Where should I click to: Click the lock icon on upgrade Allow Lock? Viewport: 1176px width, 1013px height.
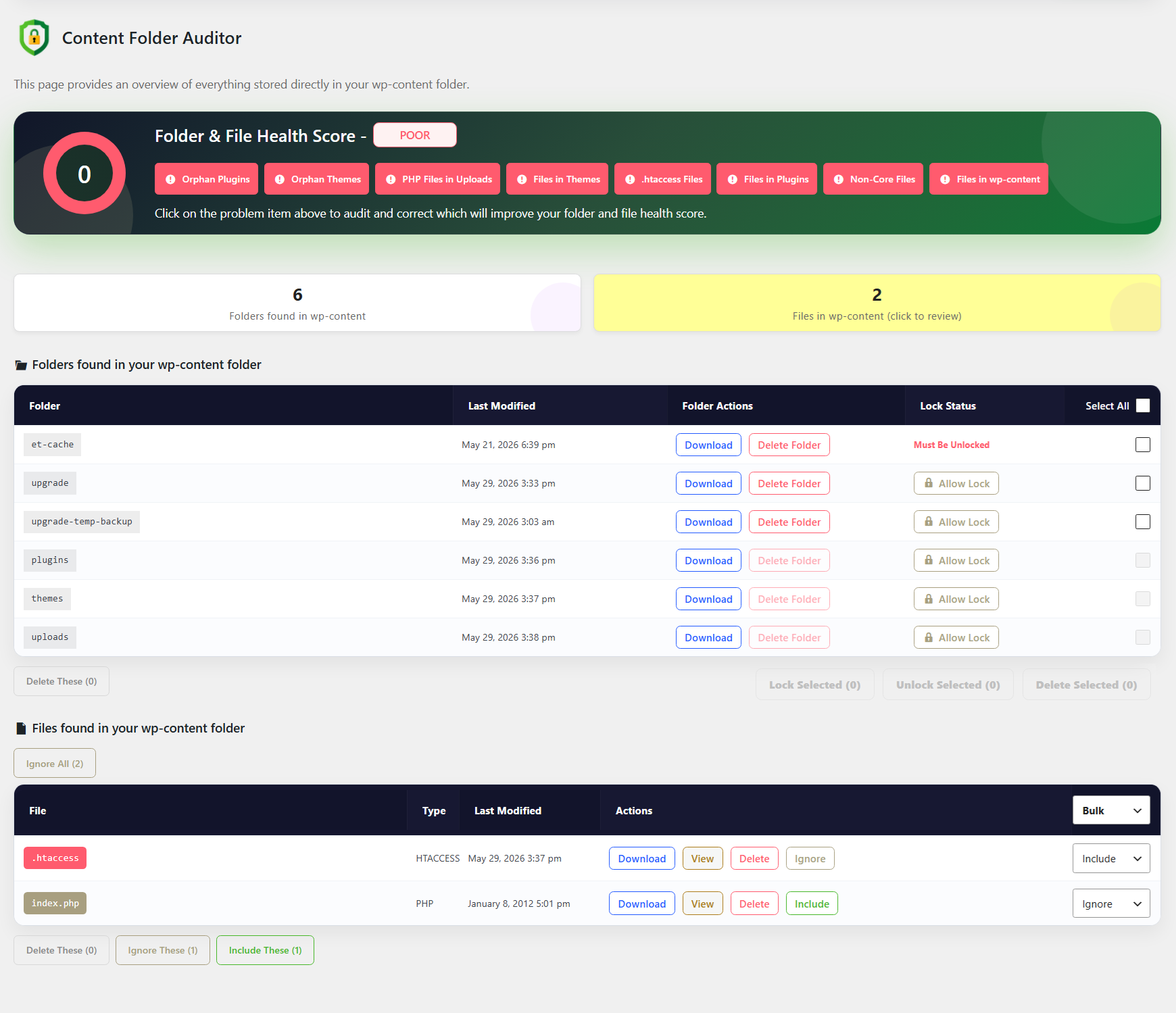coord(929,483)
